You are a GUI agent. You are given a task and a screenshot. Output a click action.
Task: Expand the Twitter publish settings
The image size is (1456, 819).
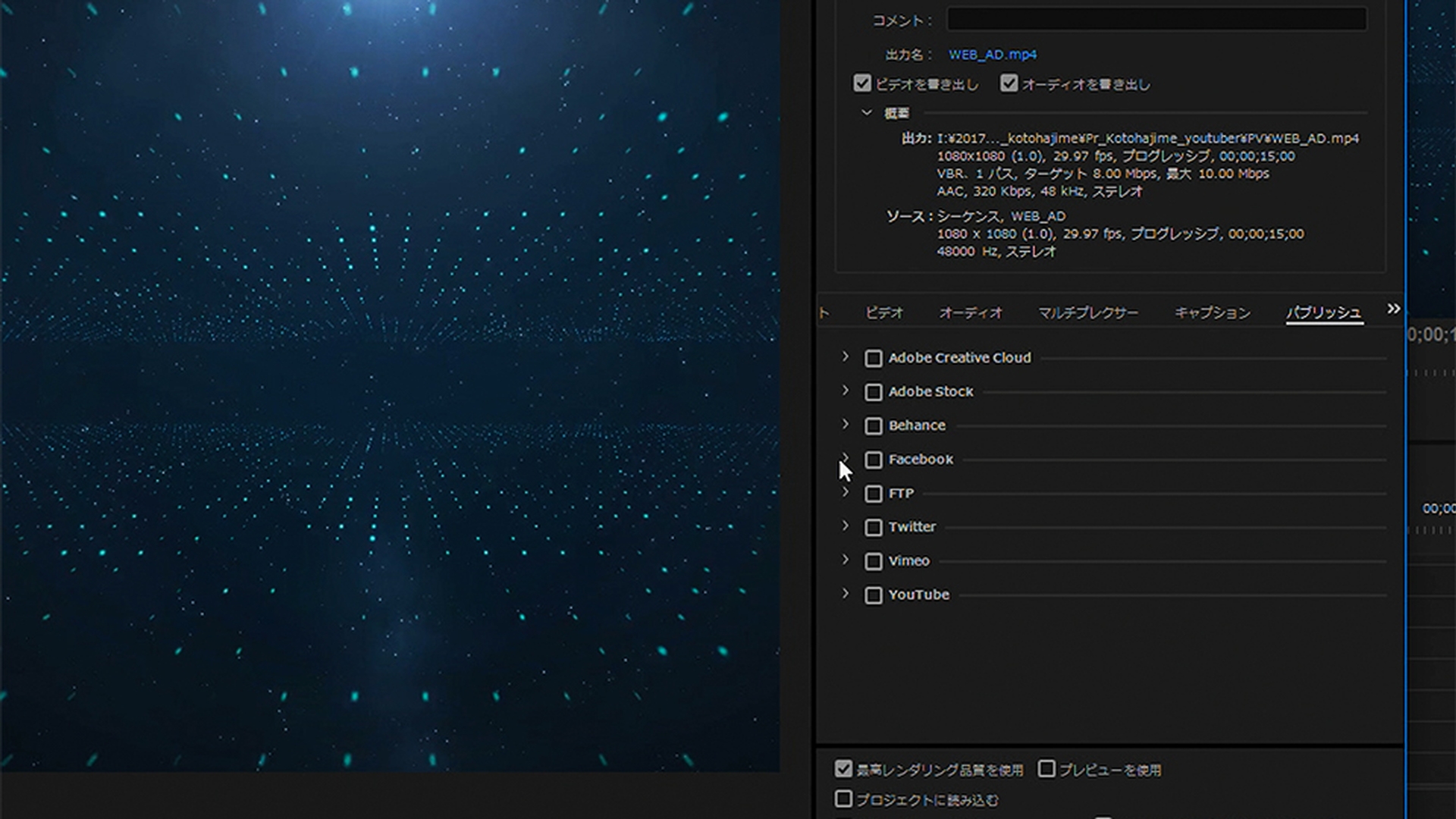[x=846, y=526]
